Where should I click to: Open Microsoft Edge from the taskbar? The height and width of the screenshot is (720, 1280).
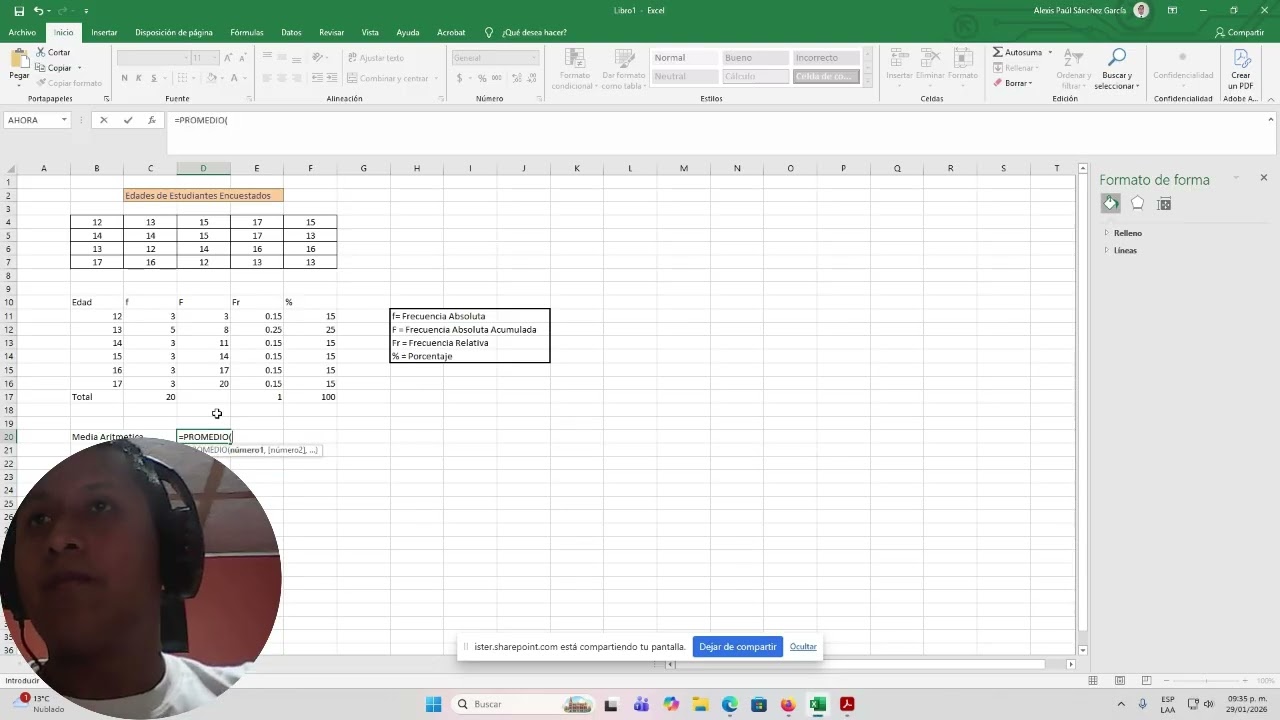tap(729, 704)
